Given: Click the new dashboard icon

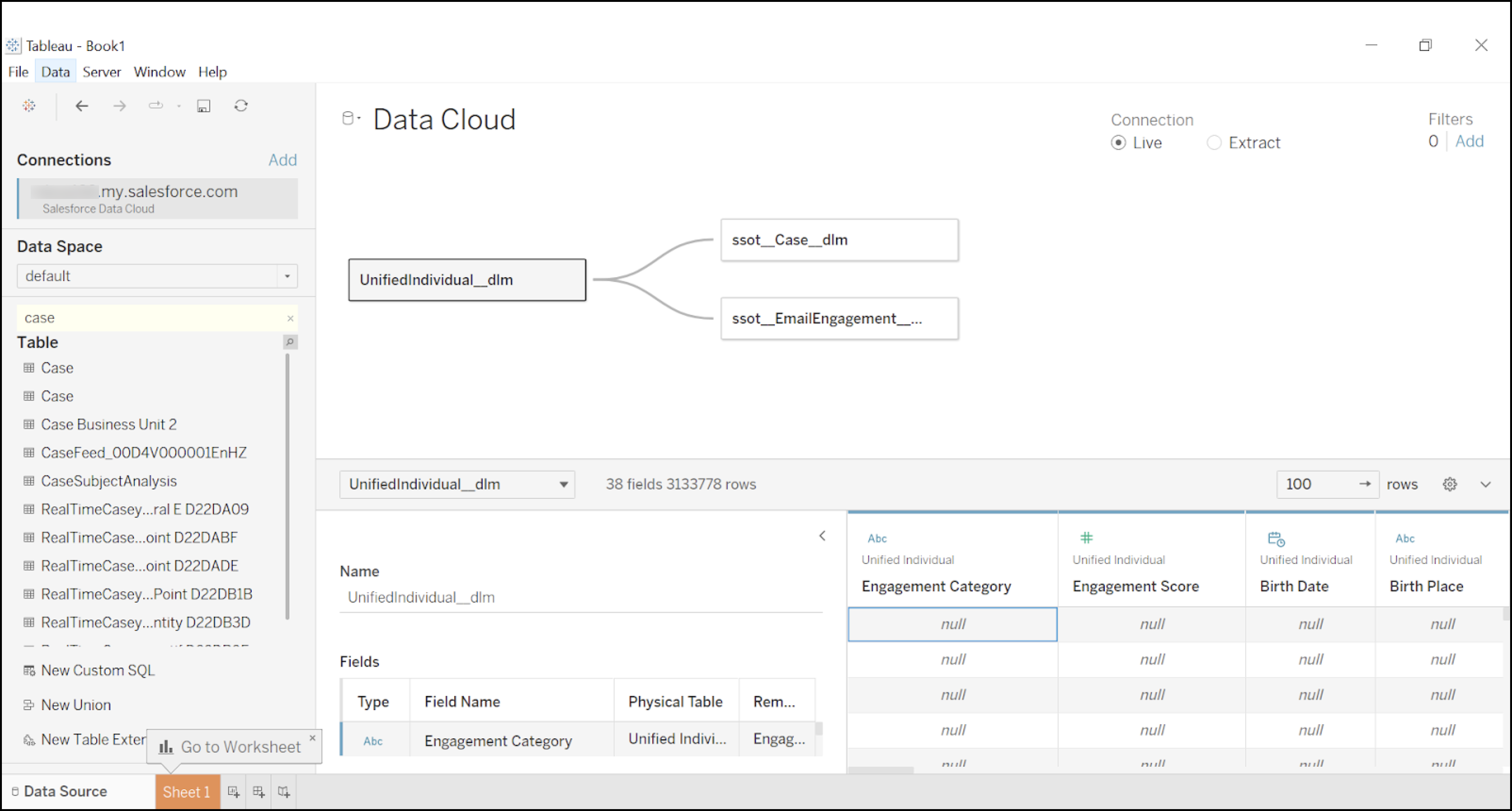Looking at the screenshot, I should [258, 792].
